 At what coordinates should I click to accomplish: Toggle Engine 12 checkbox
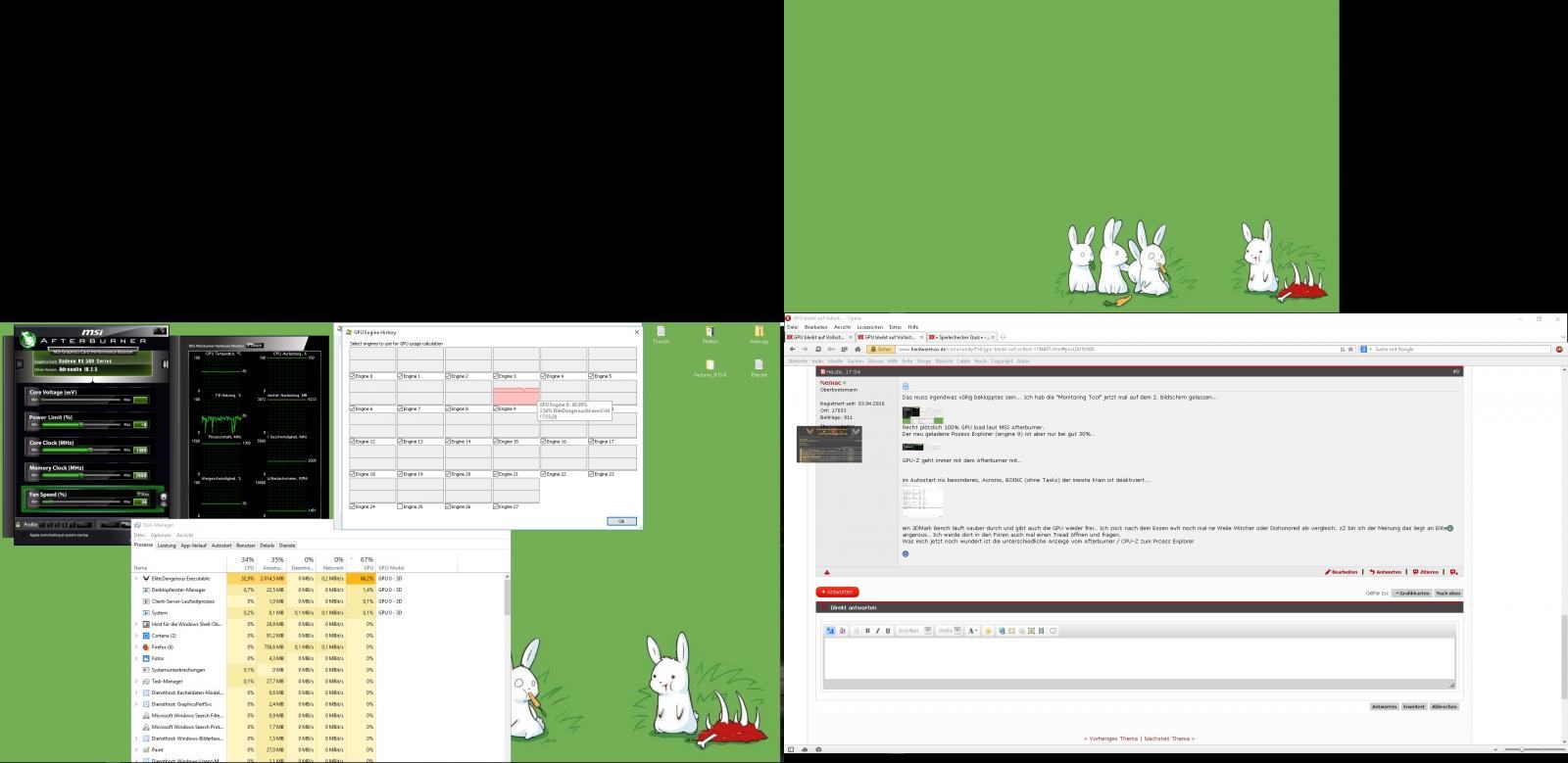[353, 442]
